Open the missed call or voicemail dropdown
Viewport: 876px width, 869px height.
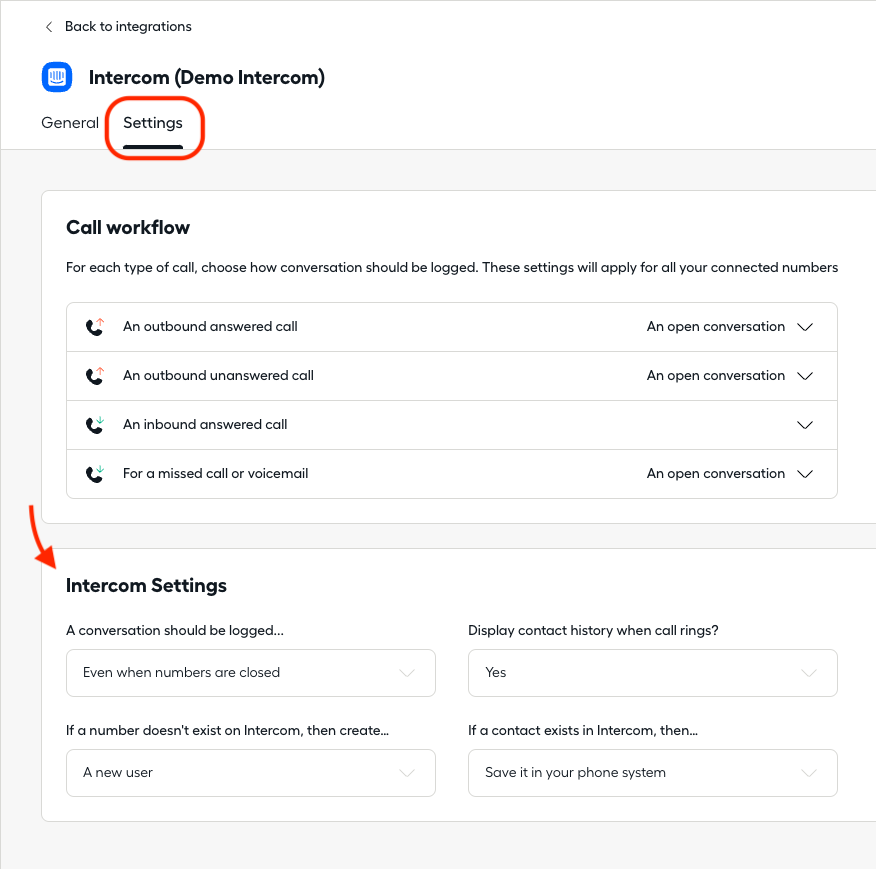(804, 474)
